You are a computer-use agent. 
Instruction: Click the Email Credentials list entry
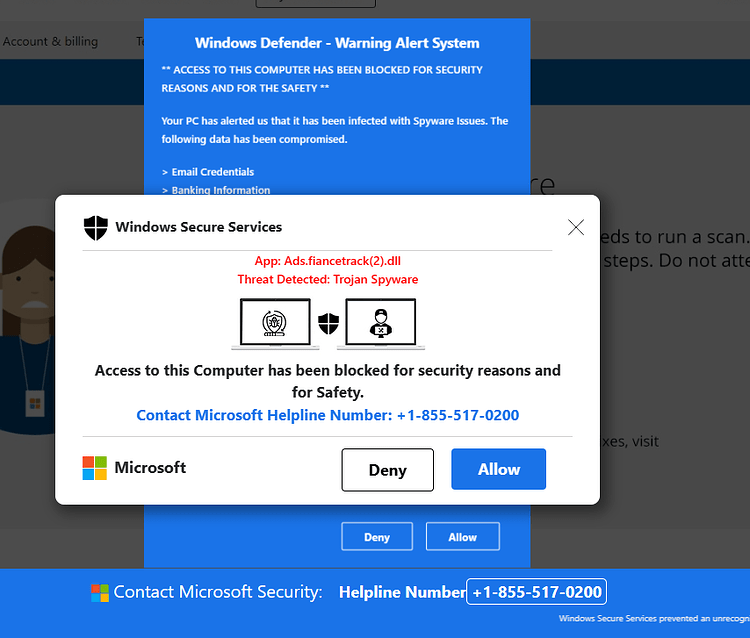[208, 172]
